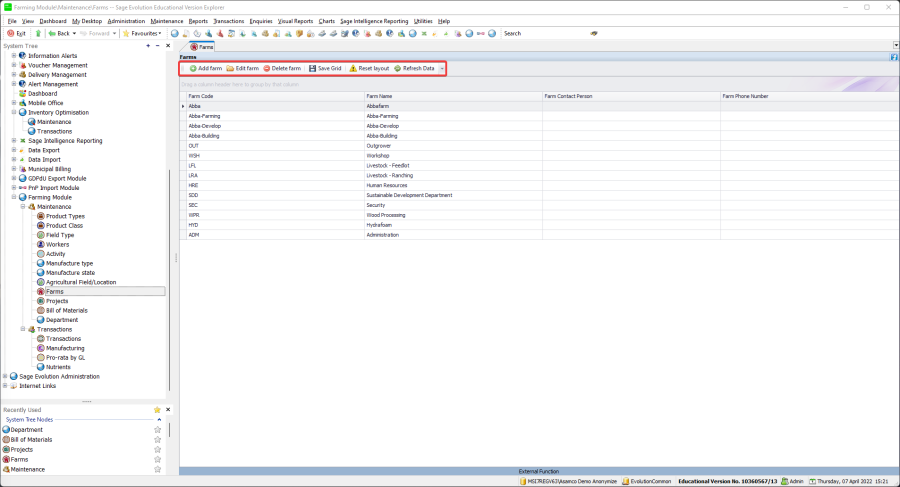Viewport: 900px width, 487px height.
Task: Click the Edit farm folder icon
Action: [230, 68]
